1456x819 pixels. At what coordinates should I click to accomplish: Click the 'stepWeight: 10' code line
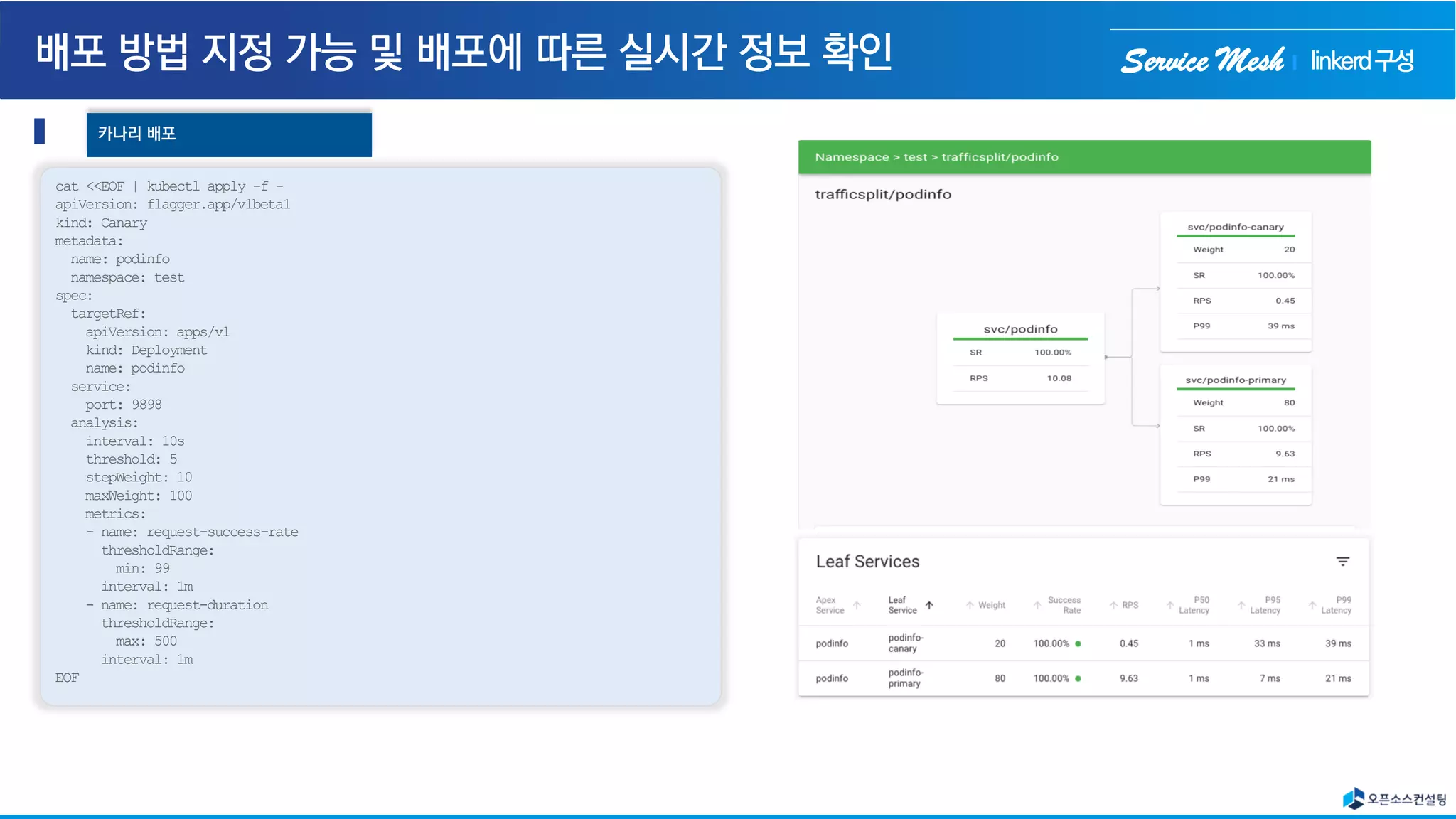click(x=139, y=478)
